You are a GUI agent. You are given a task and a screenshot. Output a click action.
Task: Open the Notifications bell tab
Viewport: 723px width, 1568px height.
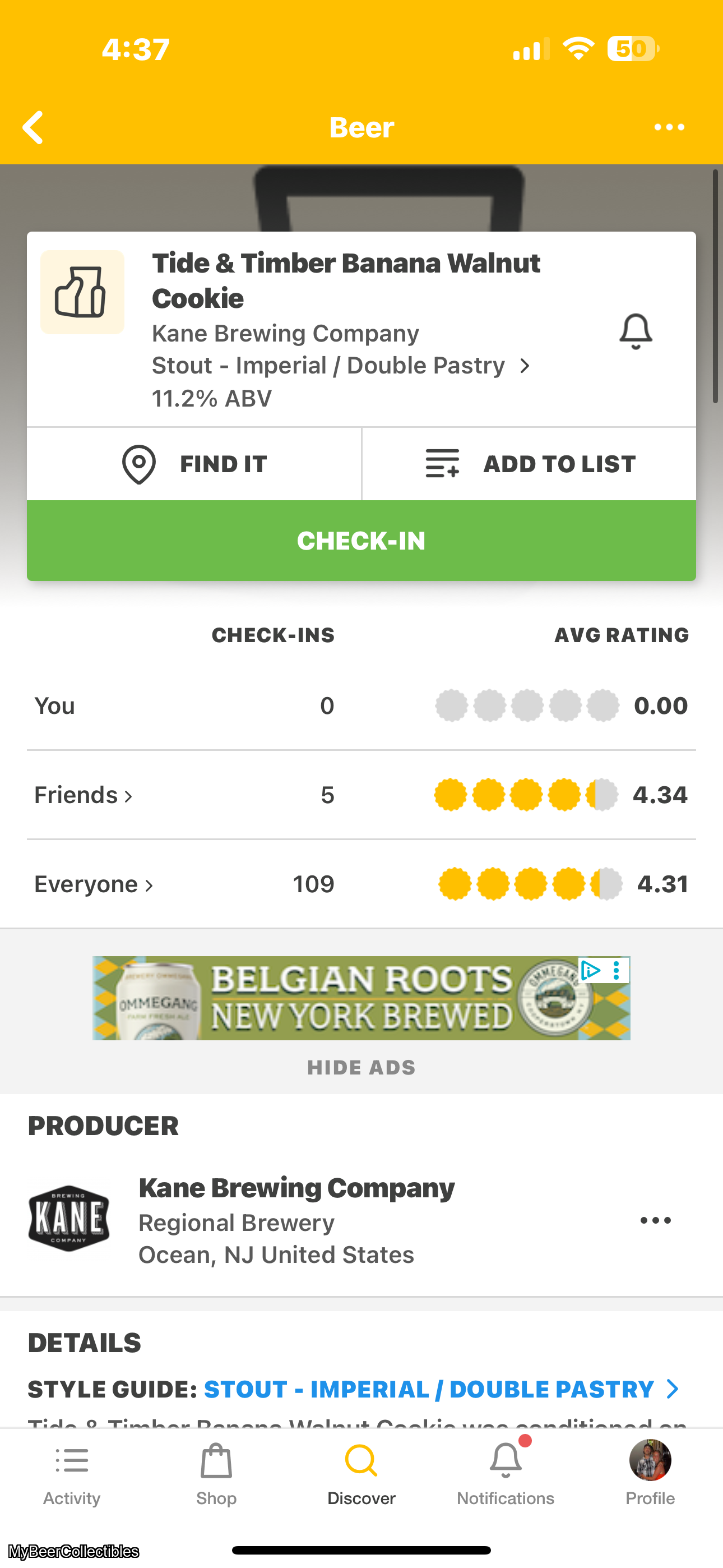tap(506, 1474)
